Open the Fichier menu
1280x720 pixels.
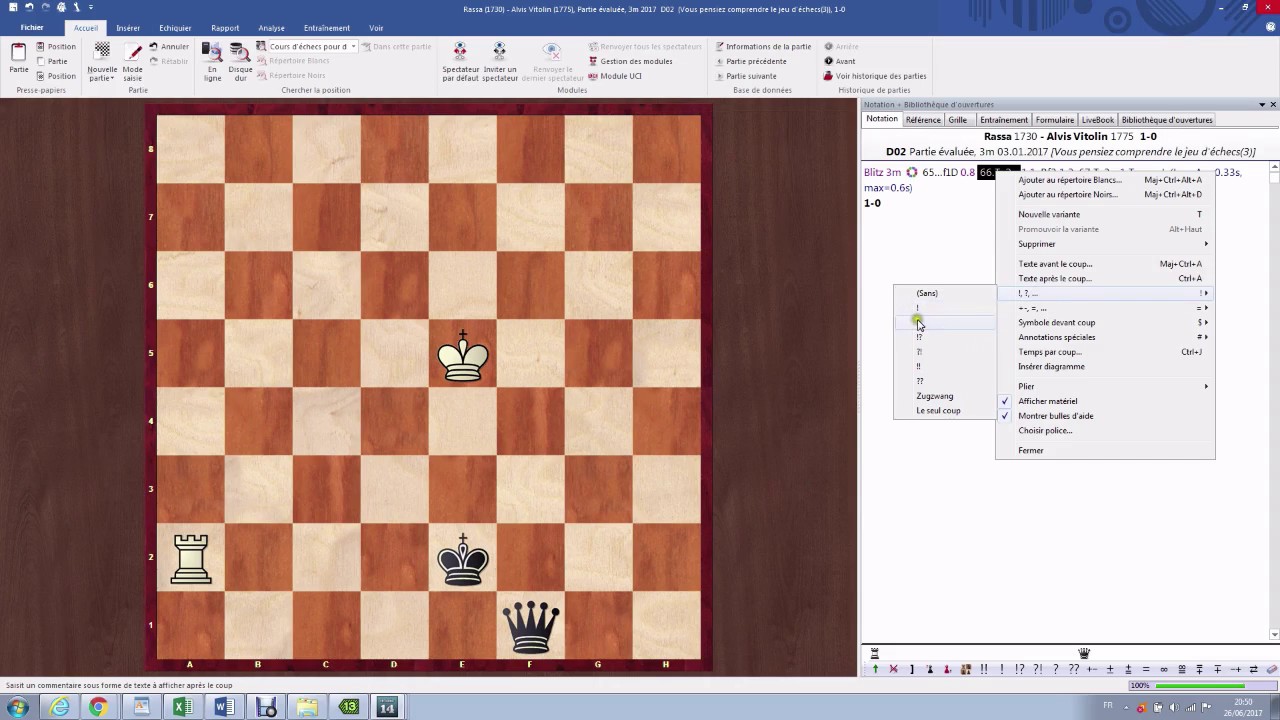tap(31, 28)
